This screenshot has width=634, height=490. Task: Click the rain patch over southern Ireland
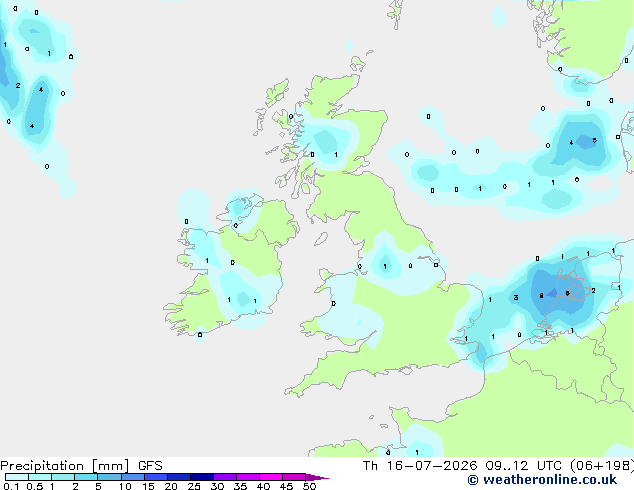[243, 299]
